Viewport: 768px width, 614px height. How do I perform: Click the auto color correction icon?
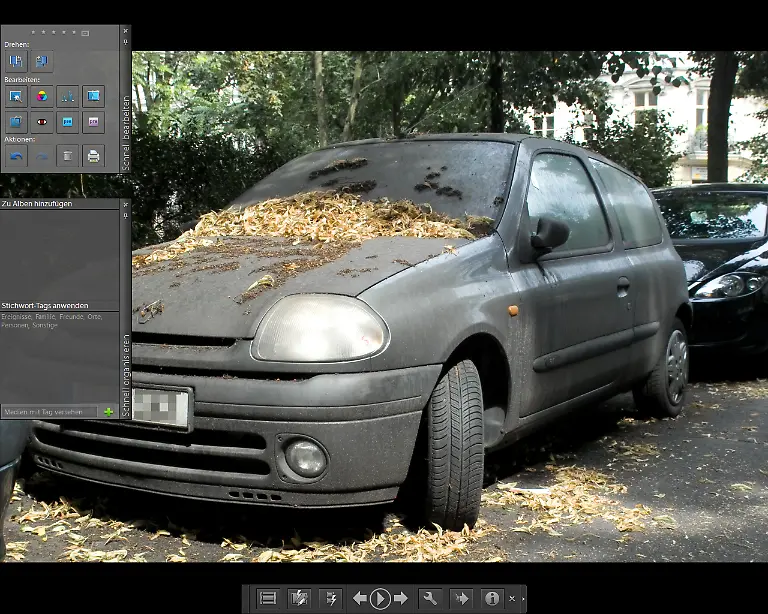[41, 96]
